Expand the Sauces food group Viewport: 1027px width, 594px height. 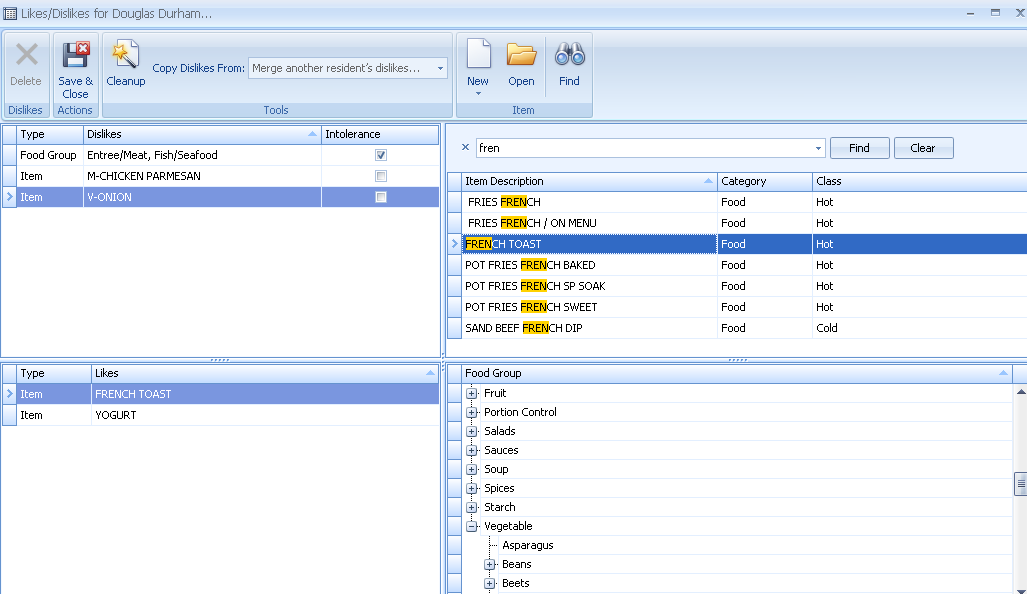pos(472,451)
